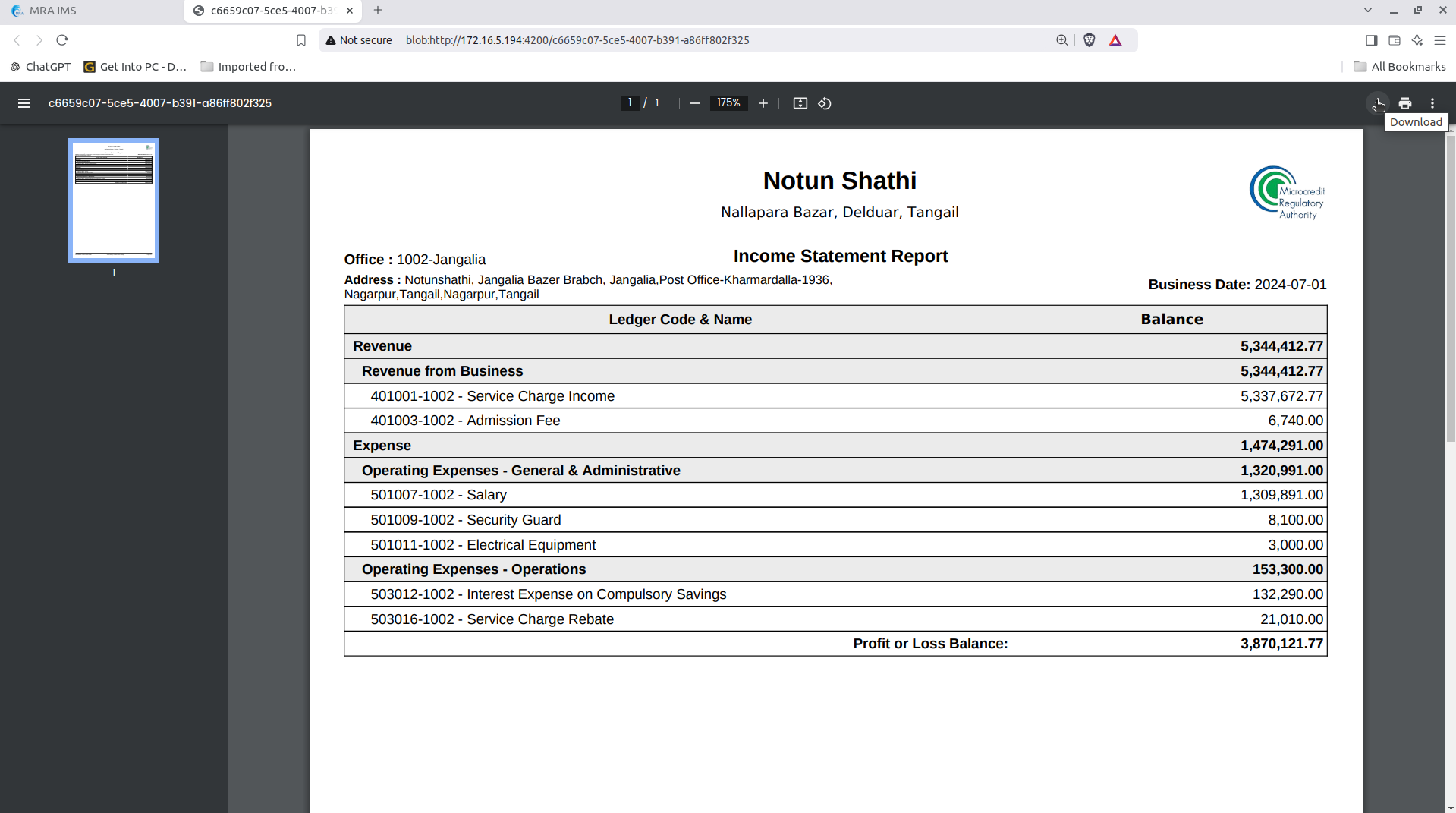This screenshot has height=813, width=1456.
Task: Click the Fit to page icon
Action: pos(800,103)
